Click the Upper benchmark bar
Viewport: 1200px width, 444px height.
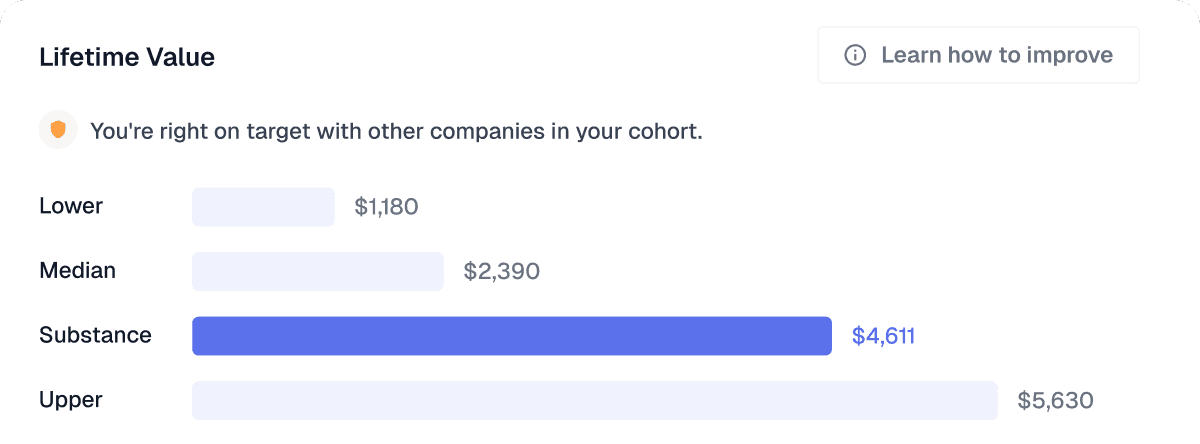(594, 400)
